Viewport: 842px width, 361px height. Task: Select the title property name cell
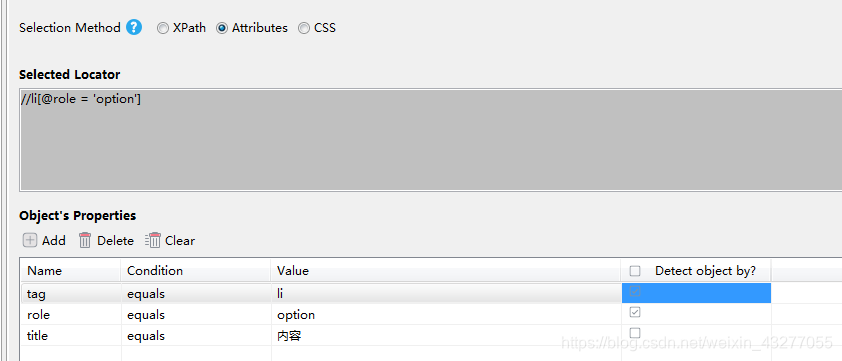[71, 336]
